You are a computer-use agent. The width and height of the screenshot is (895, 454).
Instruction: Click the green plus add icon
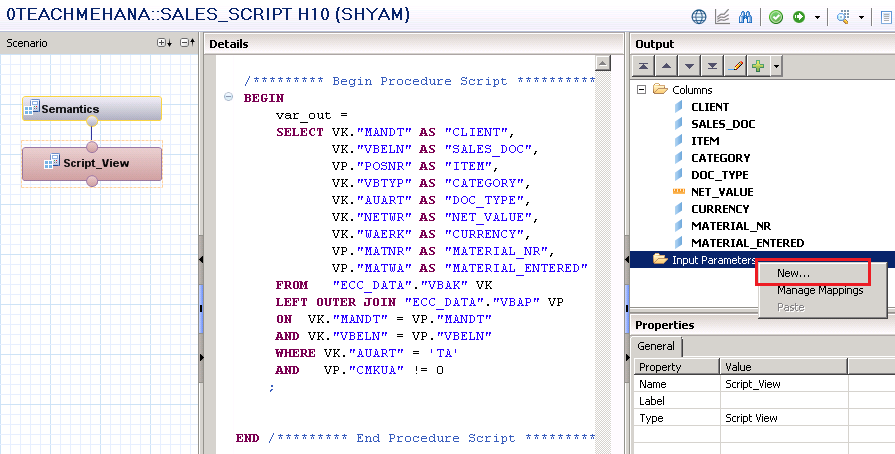[759, 66]
